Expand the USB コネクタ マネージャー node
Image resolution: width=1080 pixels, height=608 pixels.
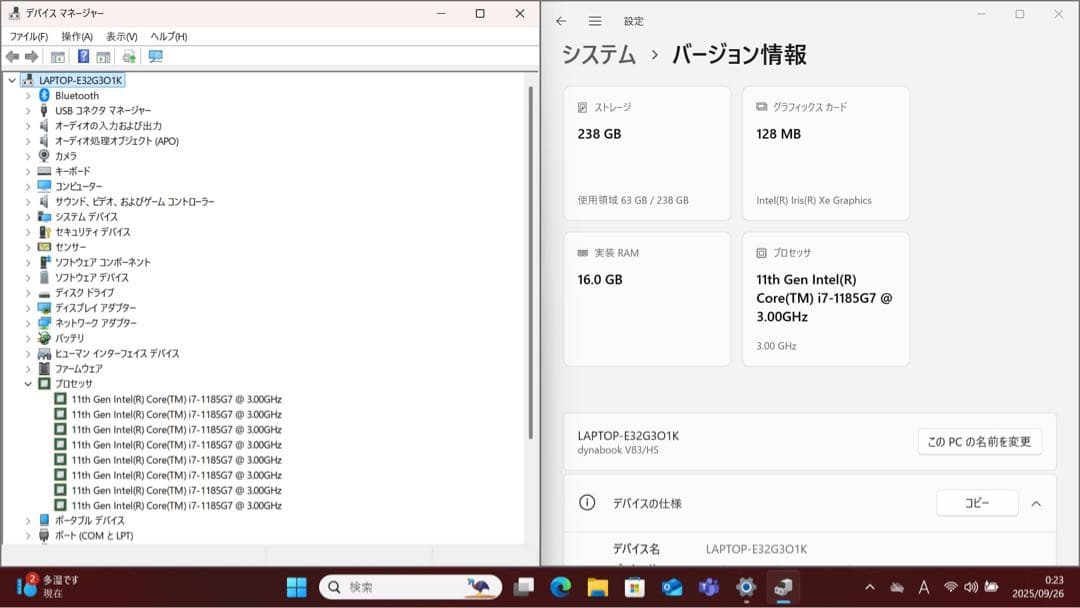[28, 111]
